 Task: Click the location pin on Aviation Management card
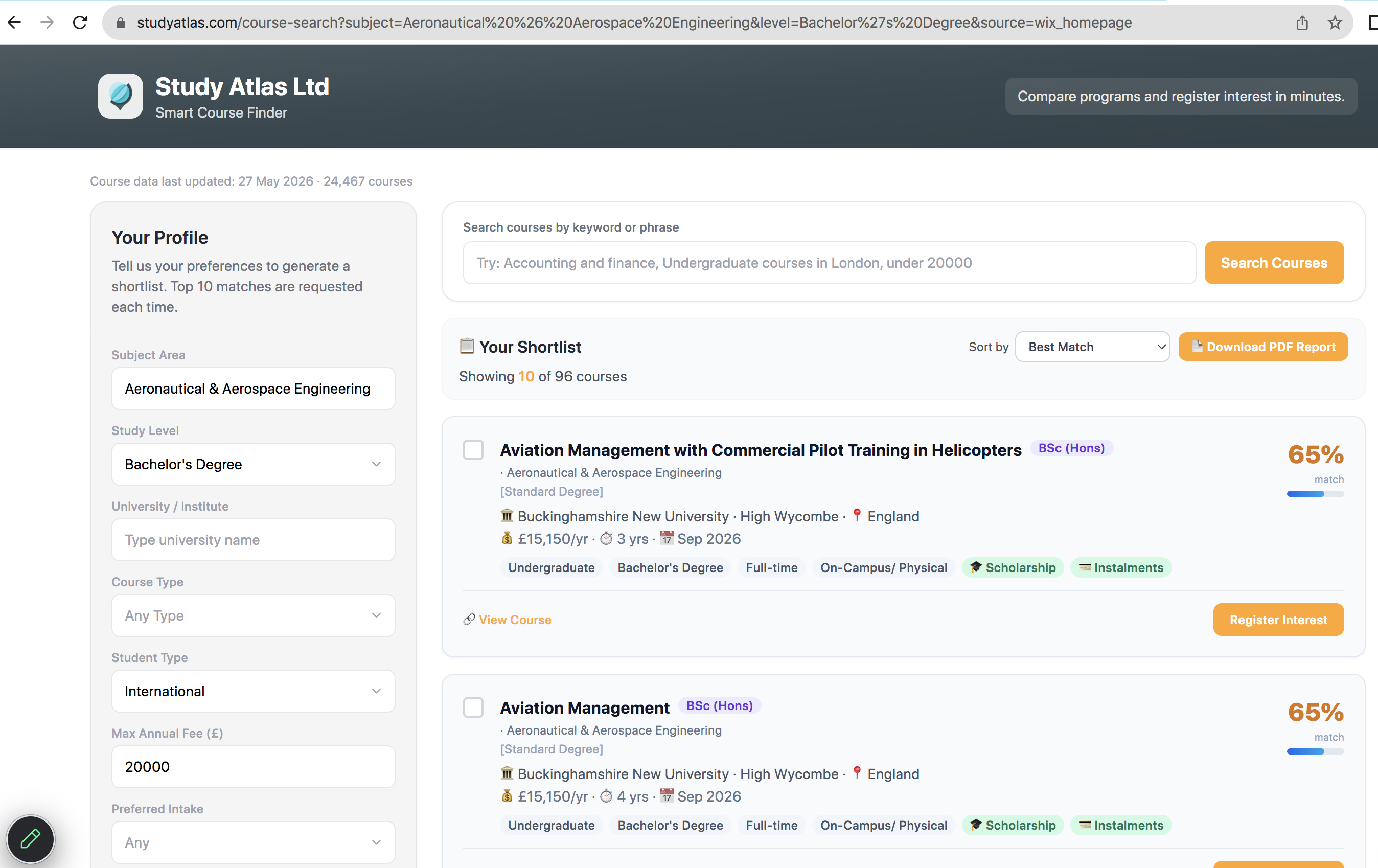coord(857,772)
